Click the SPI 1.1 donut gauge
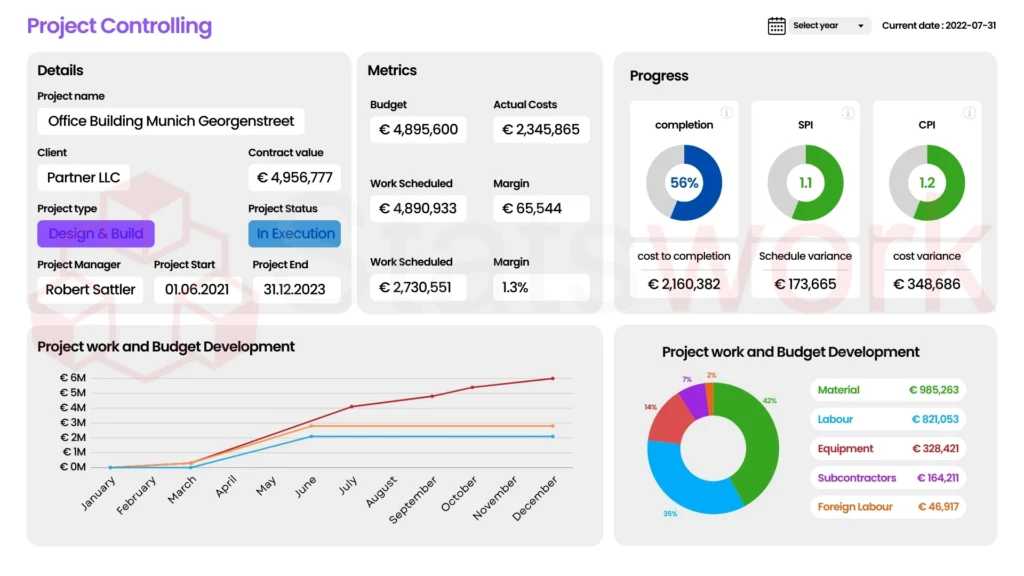 (805, 183)
